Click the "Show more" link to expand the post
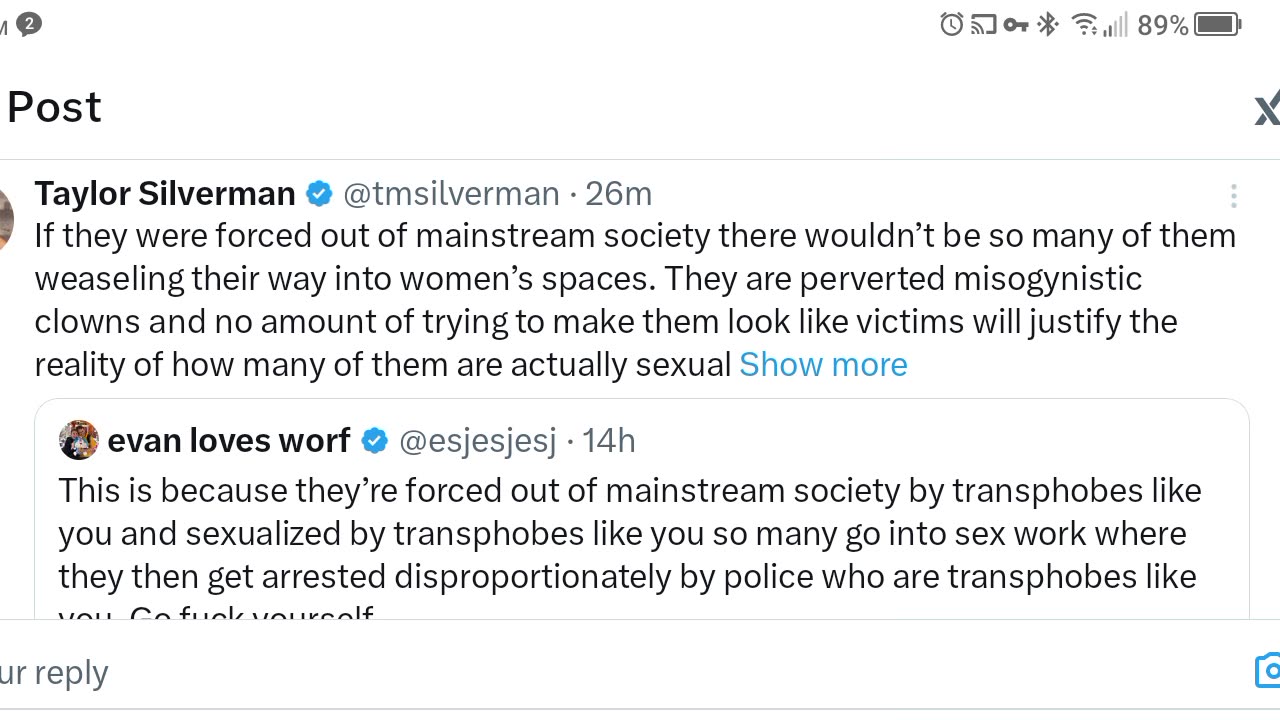Image resolution: width=1280 pixels, height=720 pixels. click(x=823, y=365)
